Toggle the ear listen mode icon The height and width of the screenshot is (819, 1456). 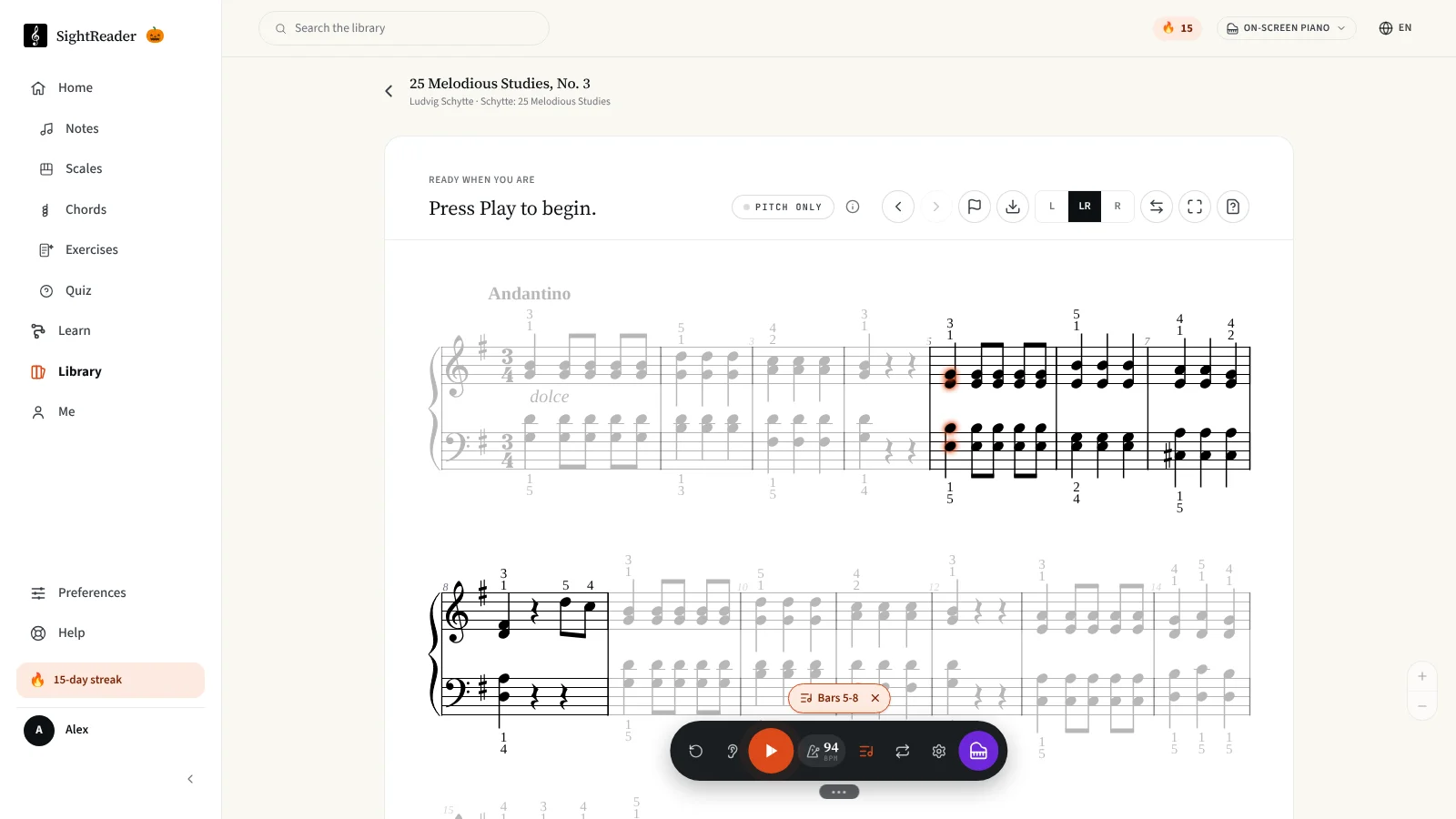click(733, 751)
